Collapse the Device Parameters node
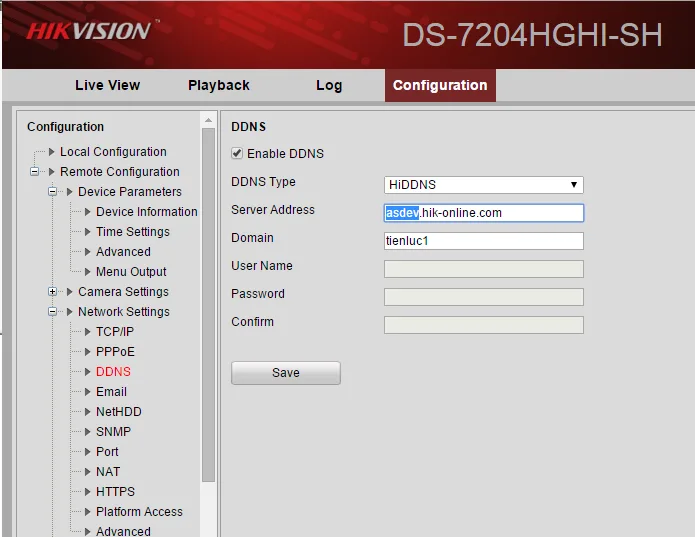Screen dimensions: 695x537 [52, 191]
